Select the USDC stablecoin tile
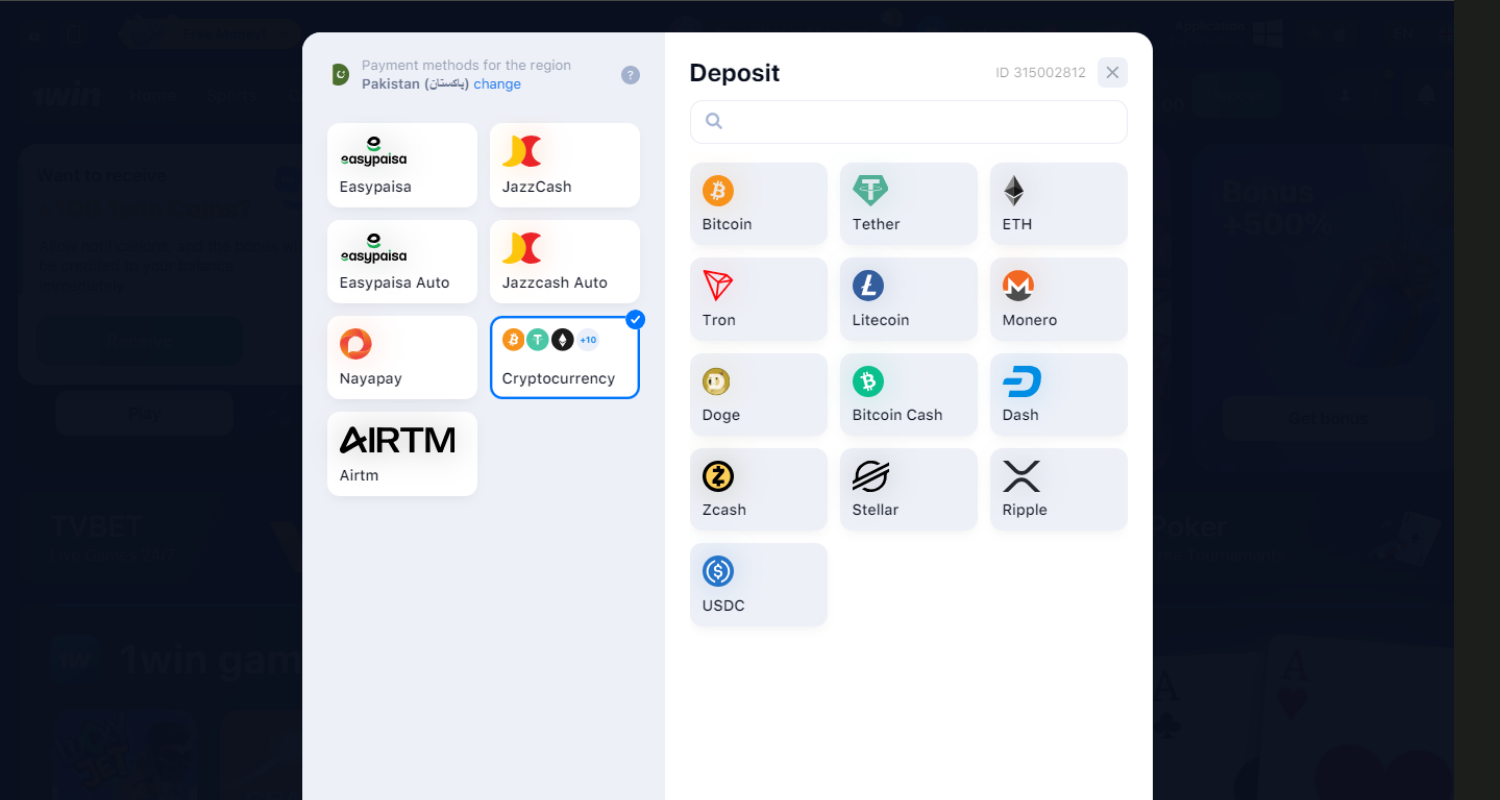 [758, 585]
